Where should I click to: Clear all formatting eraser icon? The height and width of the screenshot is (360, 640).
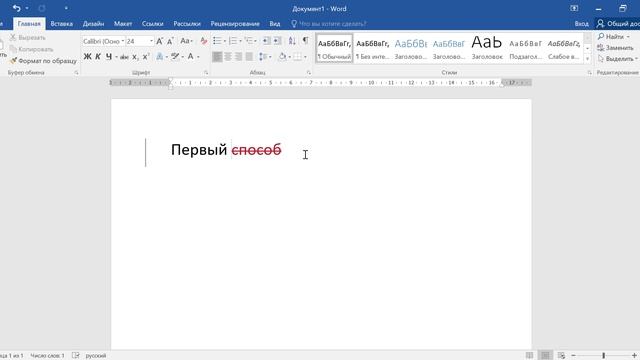(203, 41)
